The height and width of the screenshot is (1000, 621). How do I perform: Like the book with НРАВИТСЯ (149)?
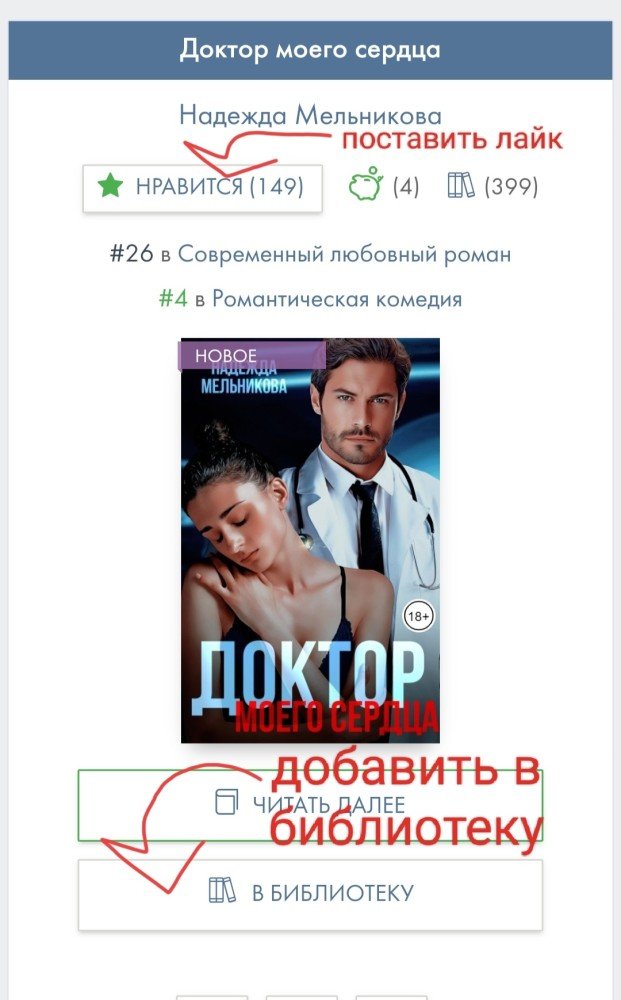click(x=202, y=188)
